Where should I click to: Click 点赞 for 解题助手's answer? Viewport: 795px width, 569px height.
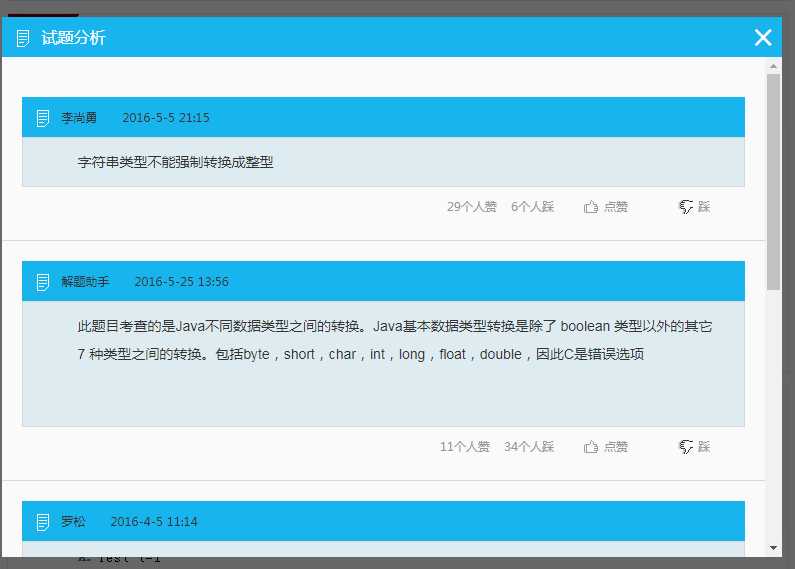click(616, 447)
